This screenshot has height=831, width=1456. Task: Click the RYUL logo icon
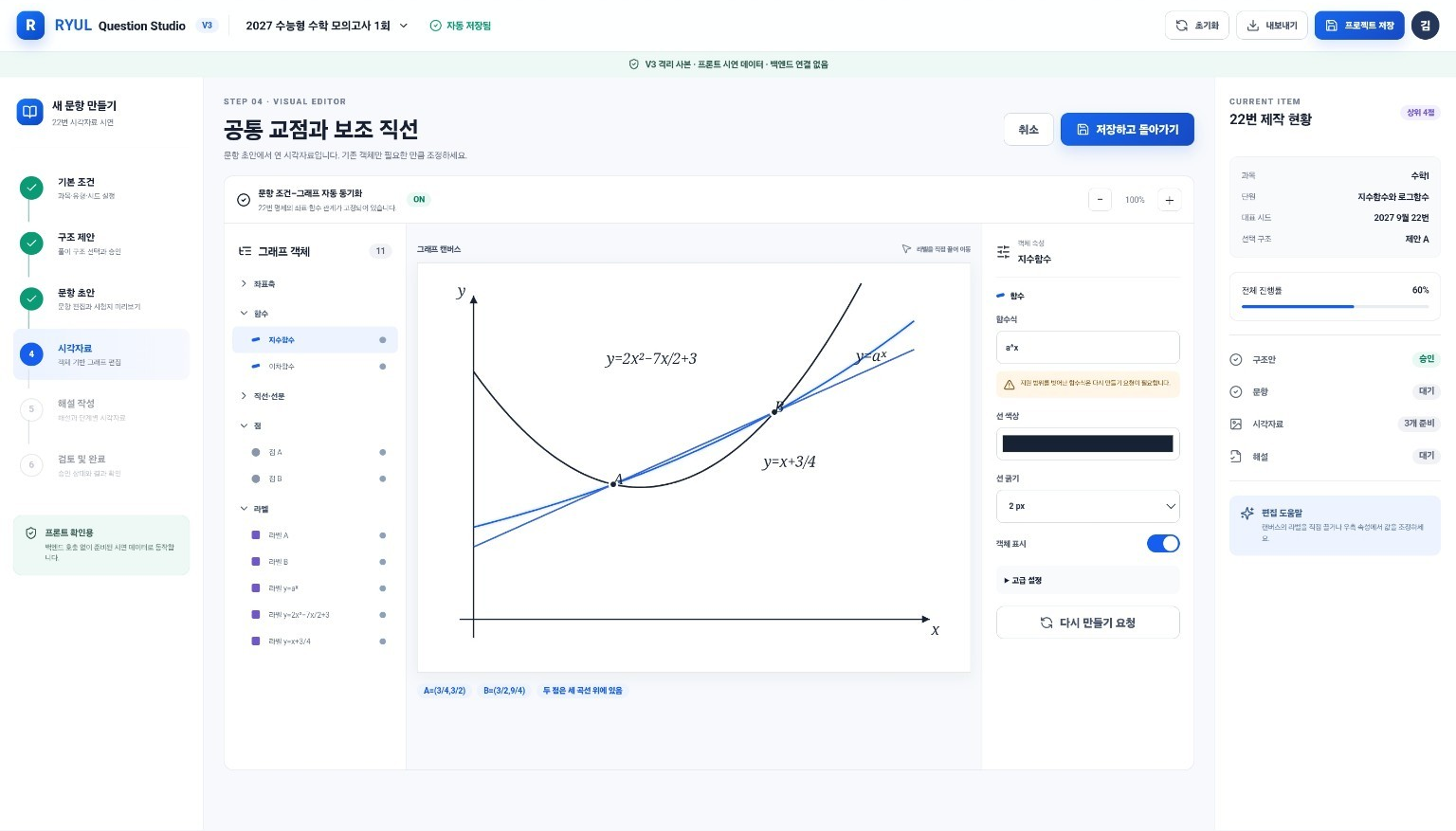pyautogui.click(x=30, y=26)
